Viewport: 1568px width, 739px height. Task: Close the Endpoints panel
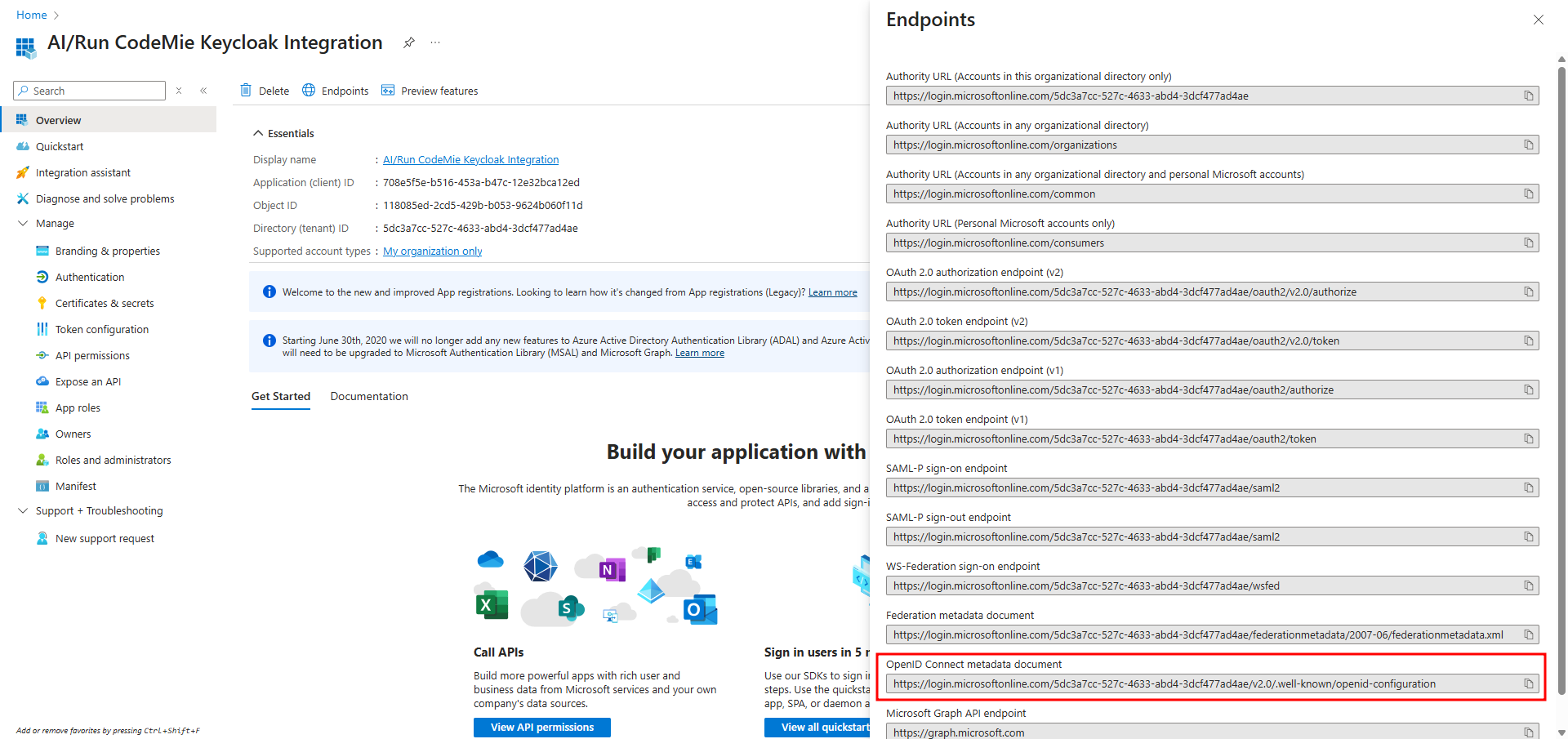click(1538, 20)
